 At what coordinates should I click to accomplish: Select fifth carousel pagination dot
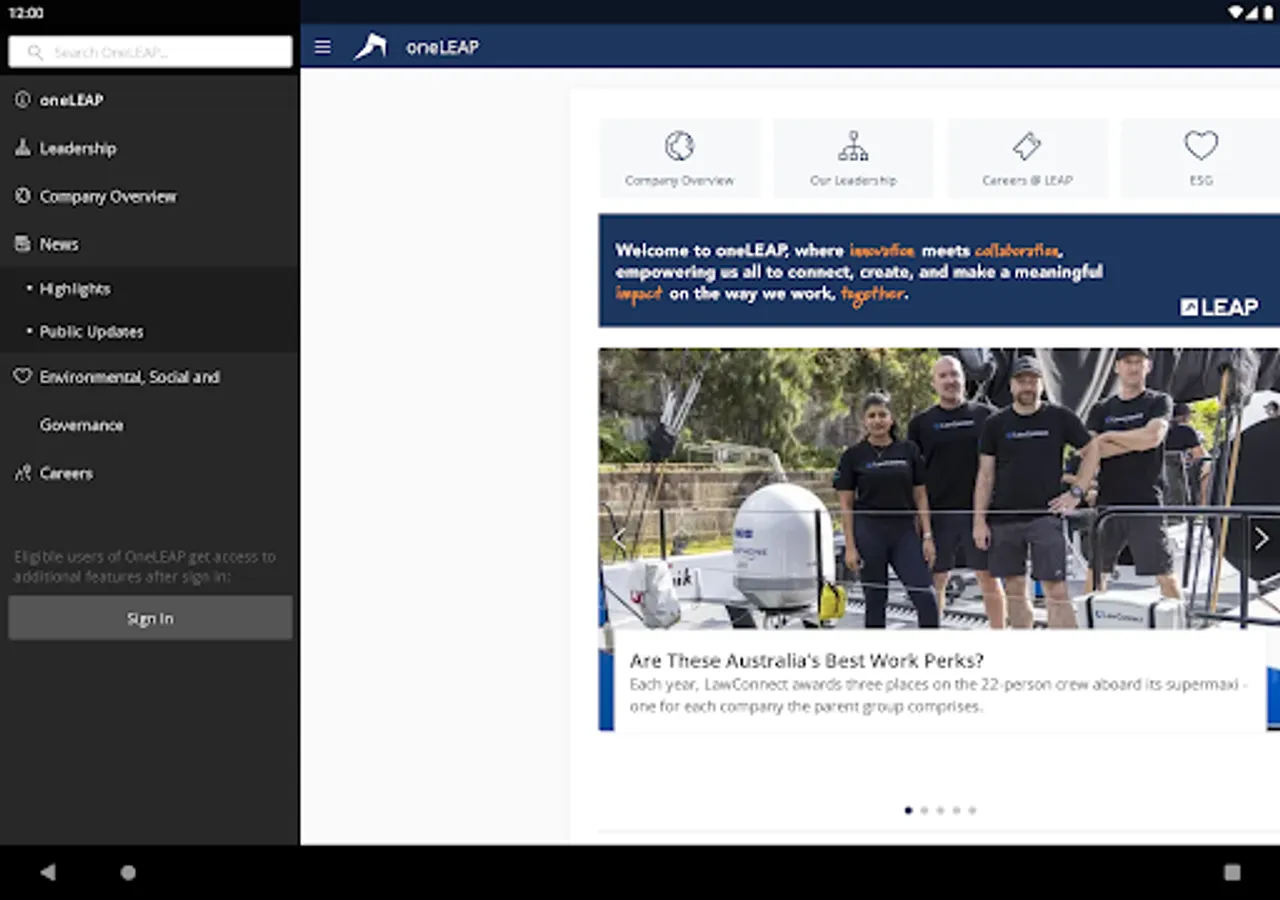point(972,810)
